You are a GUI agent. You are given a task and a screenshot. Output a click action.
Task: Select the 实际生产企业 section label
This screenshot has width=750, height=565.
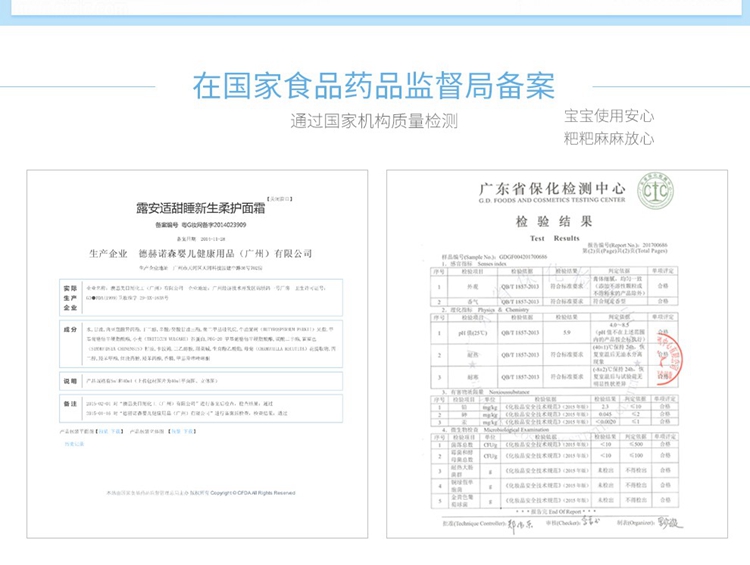[70, 297]
